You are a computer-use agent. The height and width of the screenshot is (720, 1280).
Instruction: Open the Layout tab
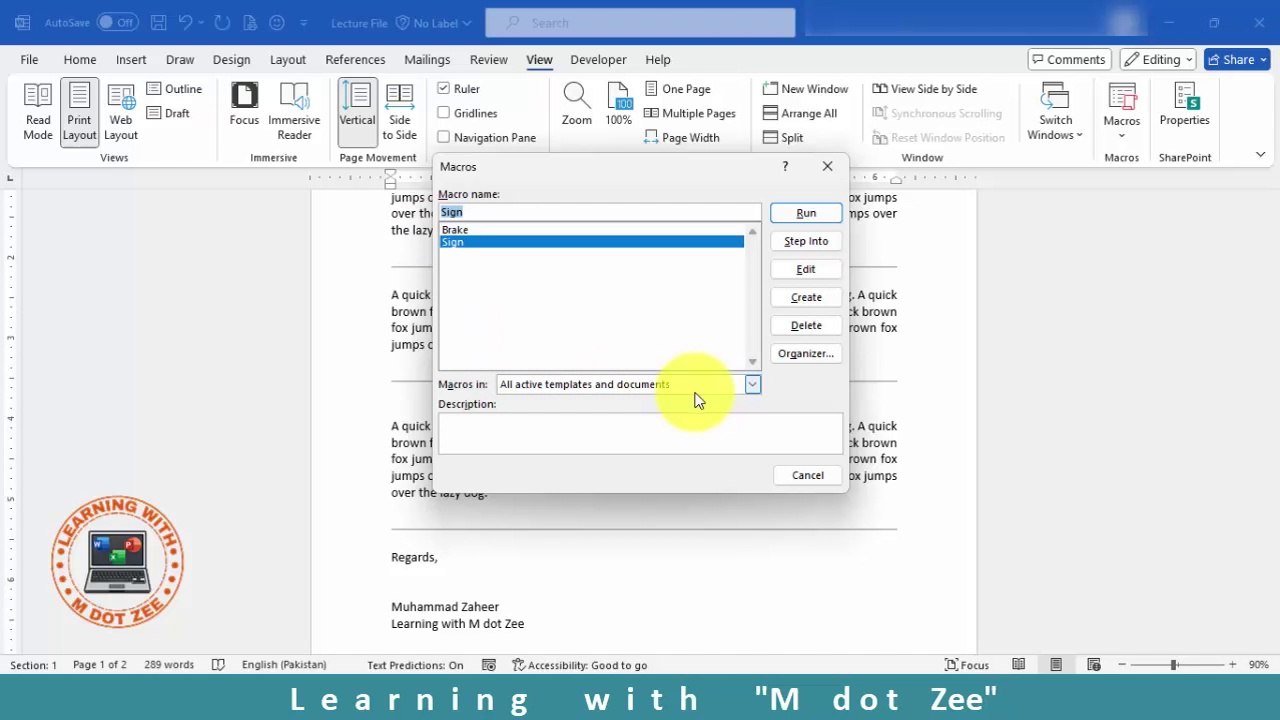tap(288, 60)
